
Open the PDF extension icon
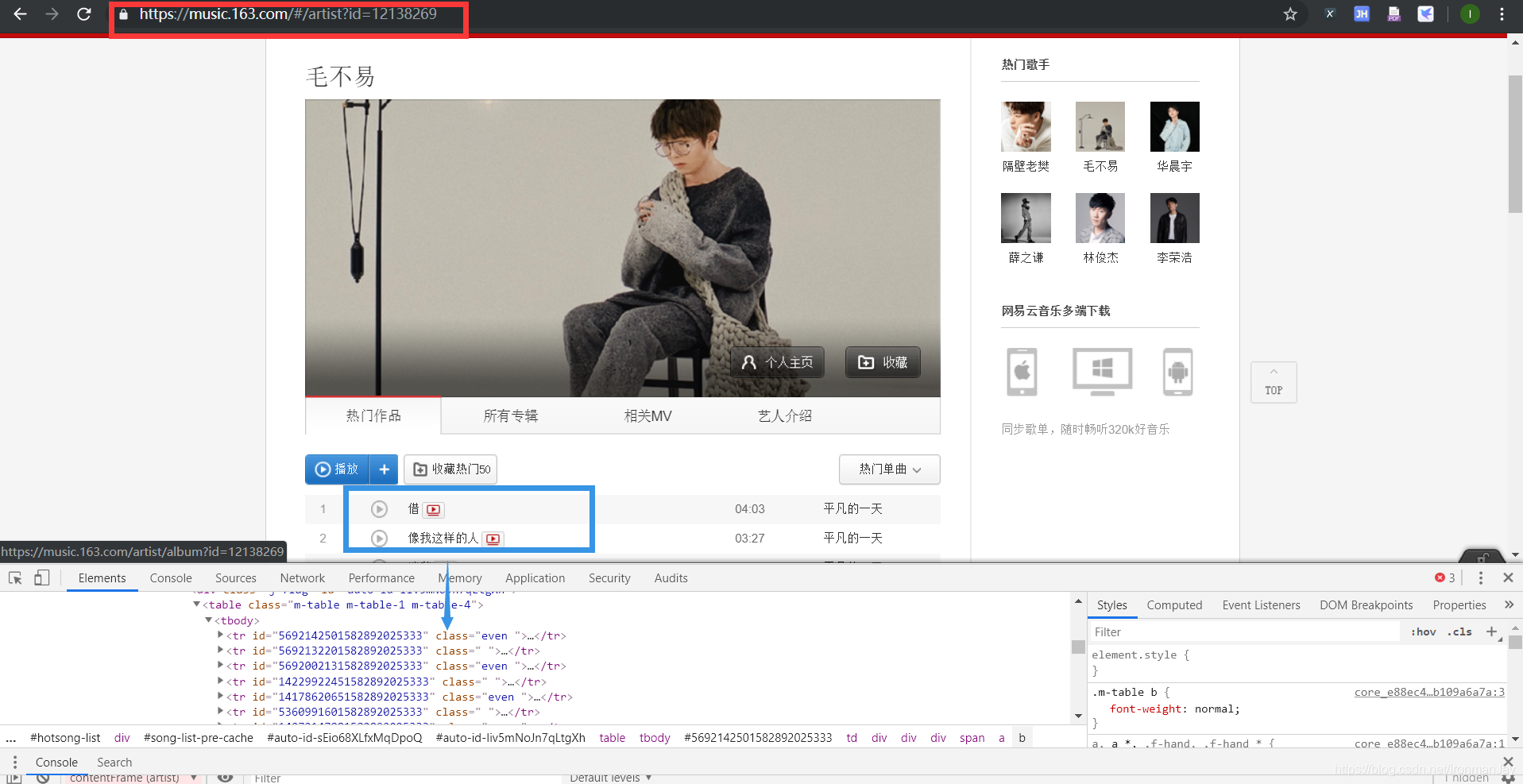pos(1394,14)
